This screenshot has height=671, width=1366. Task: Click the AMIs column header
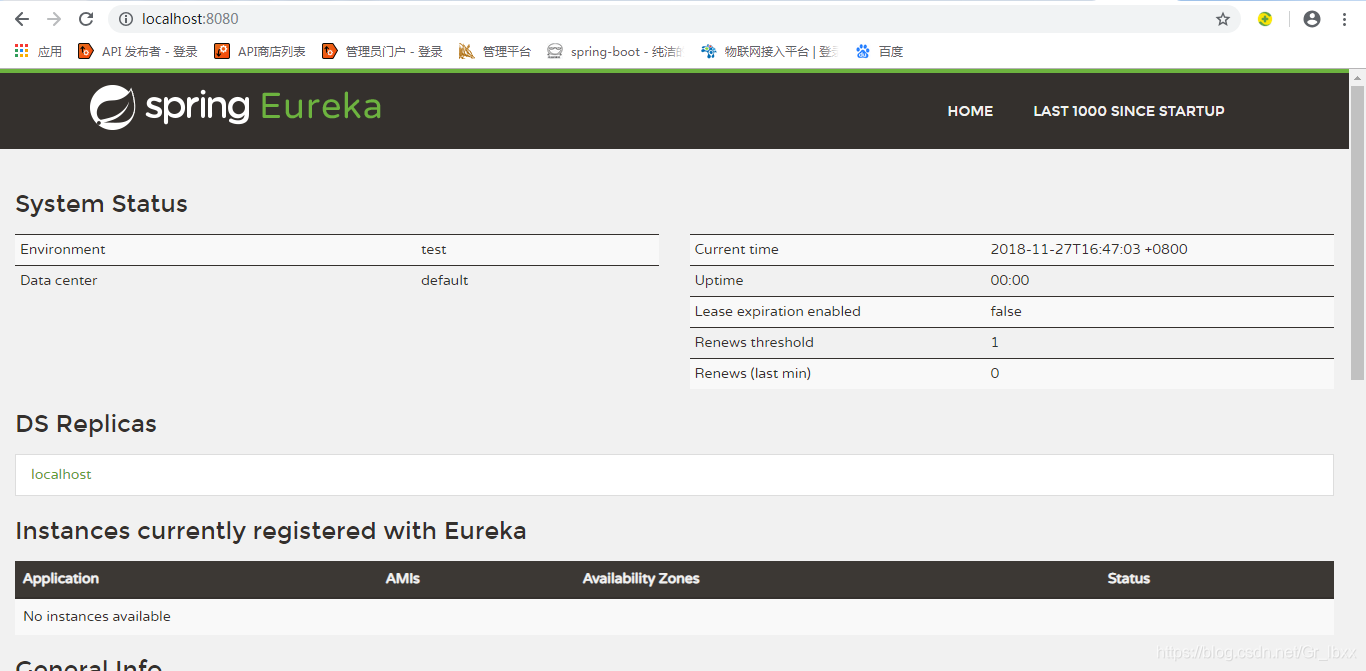(402, 578)
